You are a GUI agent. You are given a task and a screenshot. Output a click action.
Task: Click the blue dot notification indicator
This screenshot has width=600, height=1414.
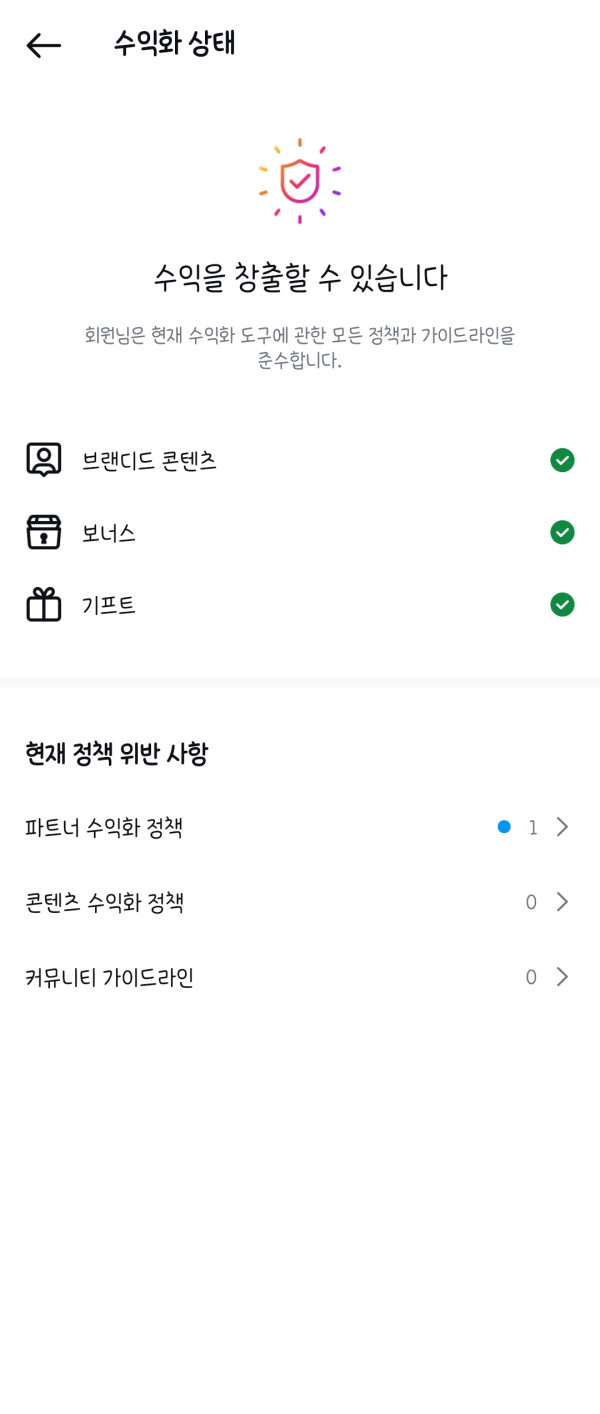(x=504, y=827)
